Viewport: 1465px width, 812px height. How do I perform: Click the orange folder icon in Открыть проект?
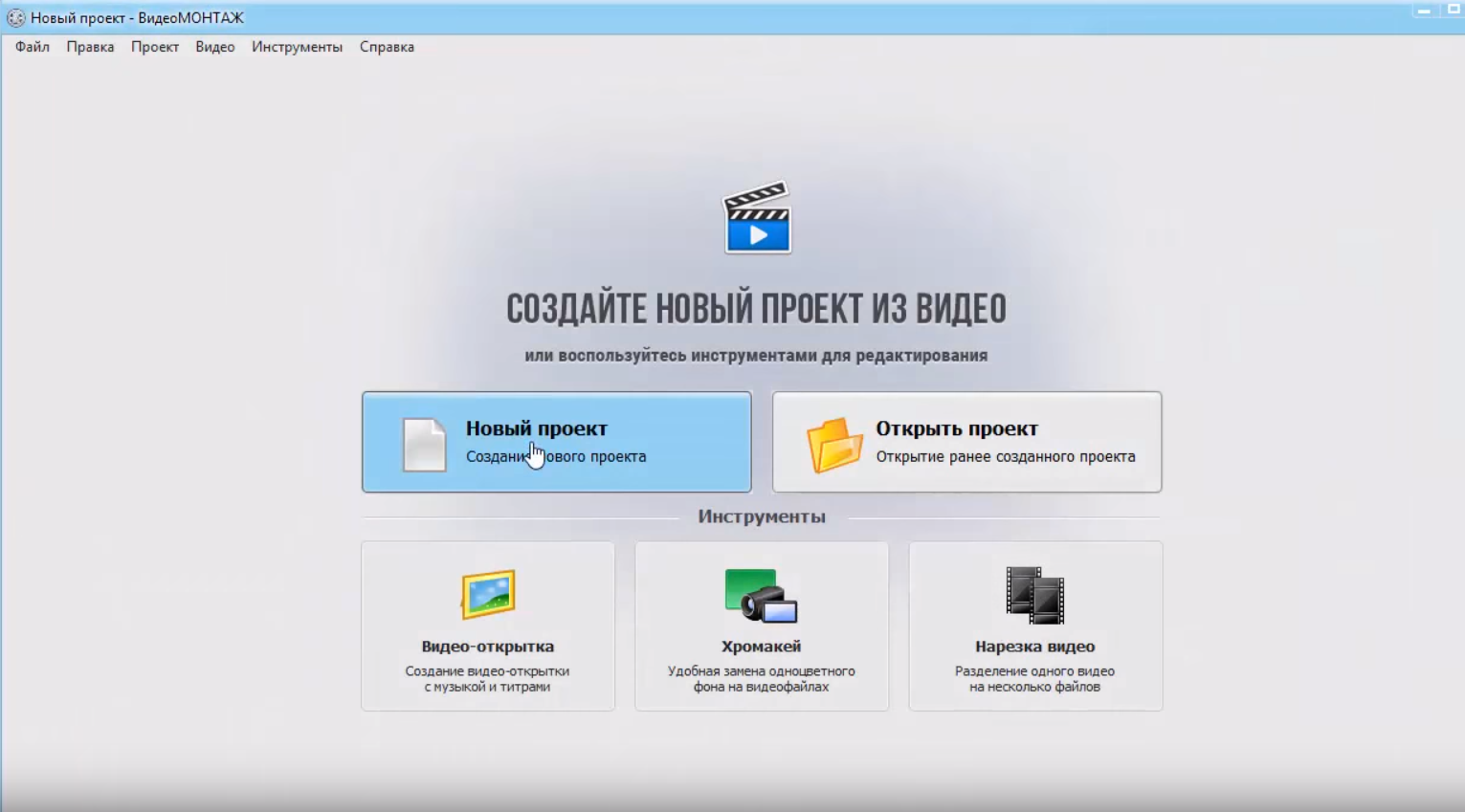click(x=834, y=445)
